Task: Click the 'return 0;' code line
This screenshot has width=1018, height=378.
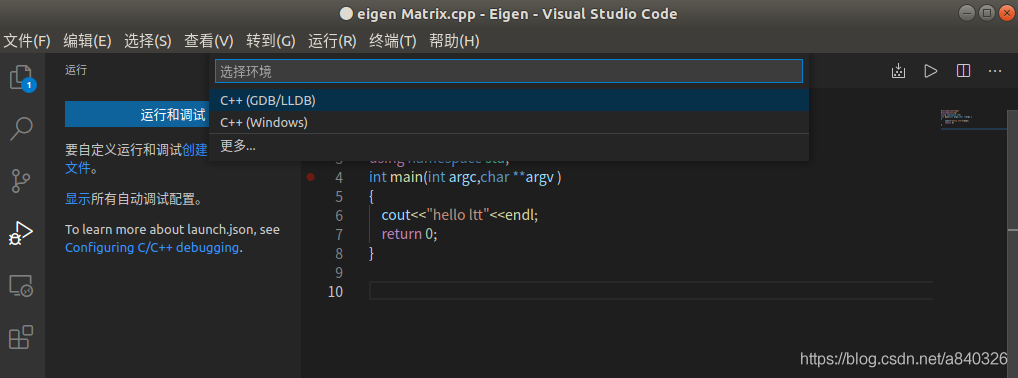Action: click(x=409, y=234)
